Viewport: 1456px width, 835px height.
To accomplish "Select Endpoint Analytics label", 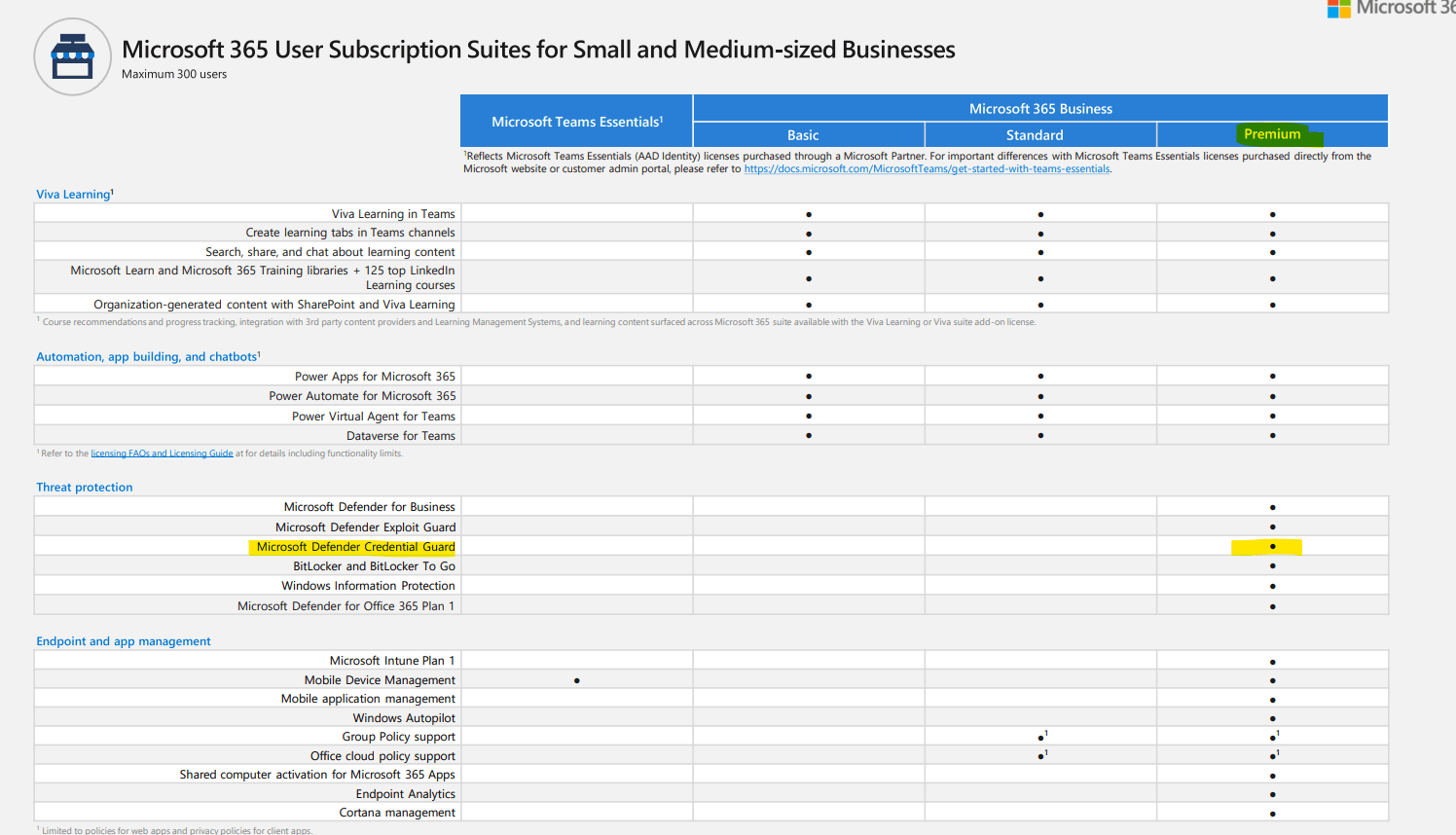I will pyautogui.click(x=406, y=794).
